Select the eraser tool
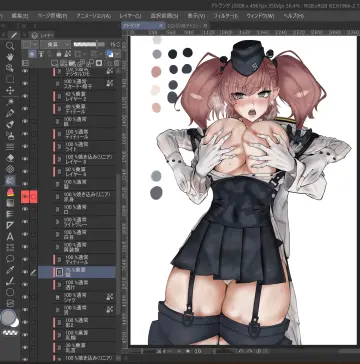 (x=10, y=158)
